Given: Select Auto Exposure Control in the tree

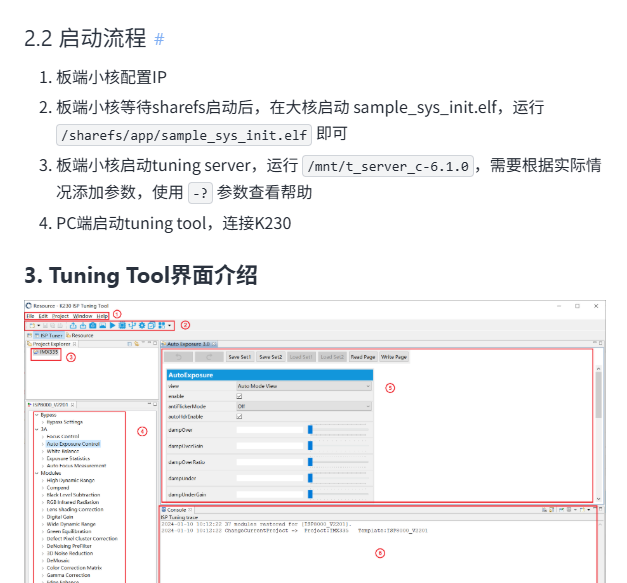Looking at the screenshot, I should (x=73, y=443).
